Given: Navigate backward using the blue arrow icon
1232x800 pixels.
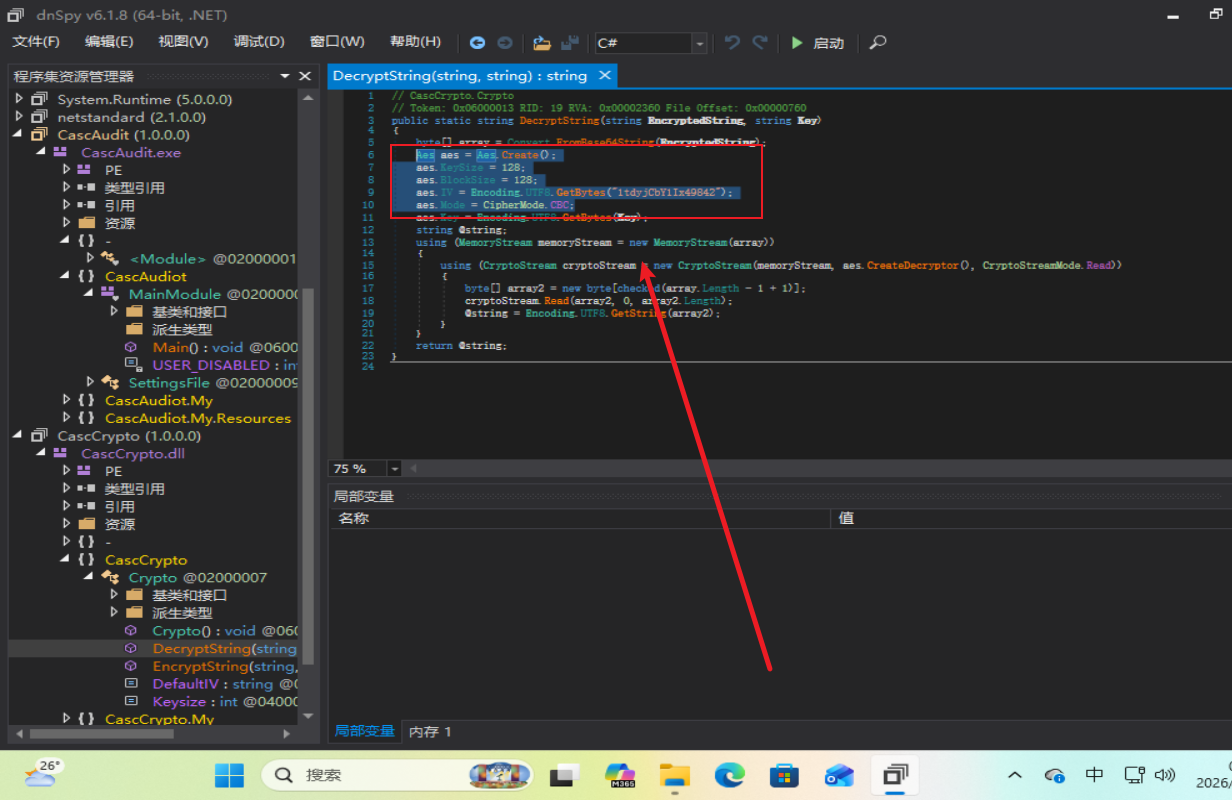Looking at the screenshot, I should (x=477, y=43).
